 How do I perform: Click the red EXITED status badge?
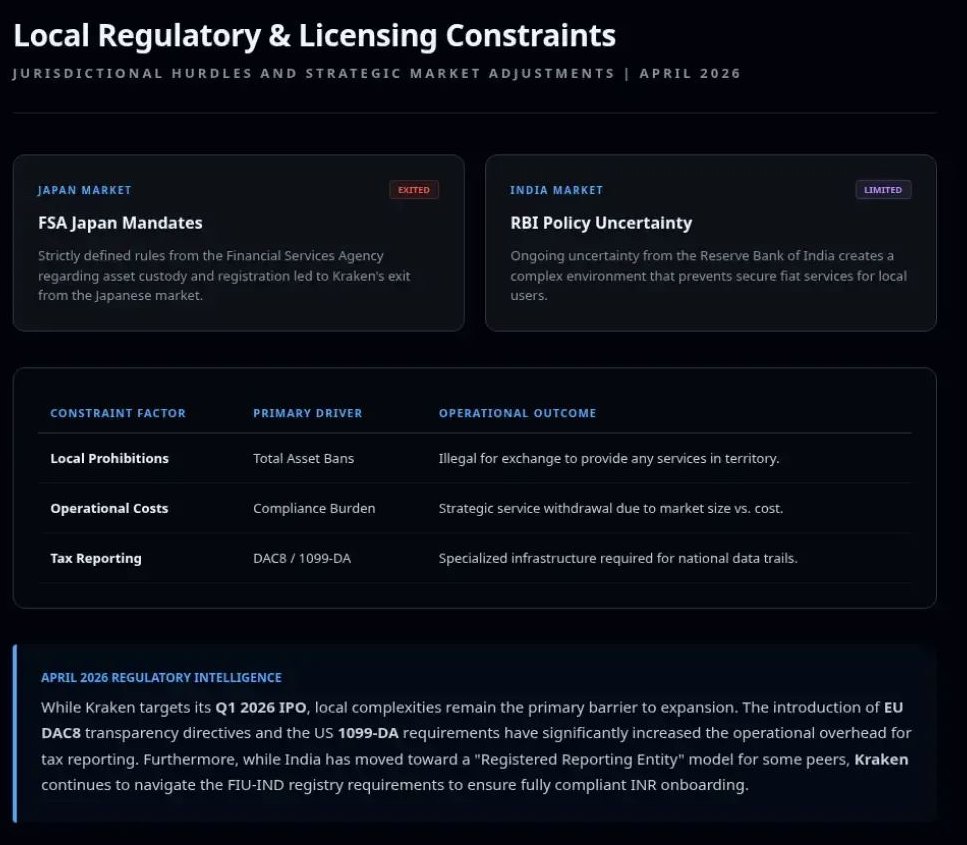pos(414,190)
